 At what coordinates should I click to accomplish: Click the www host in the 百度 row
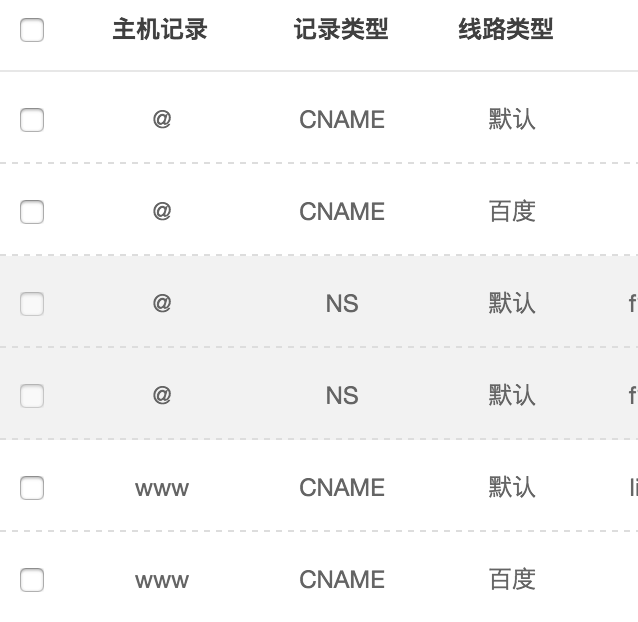coord(162,580)
